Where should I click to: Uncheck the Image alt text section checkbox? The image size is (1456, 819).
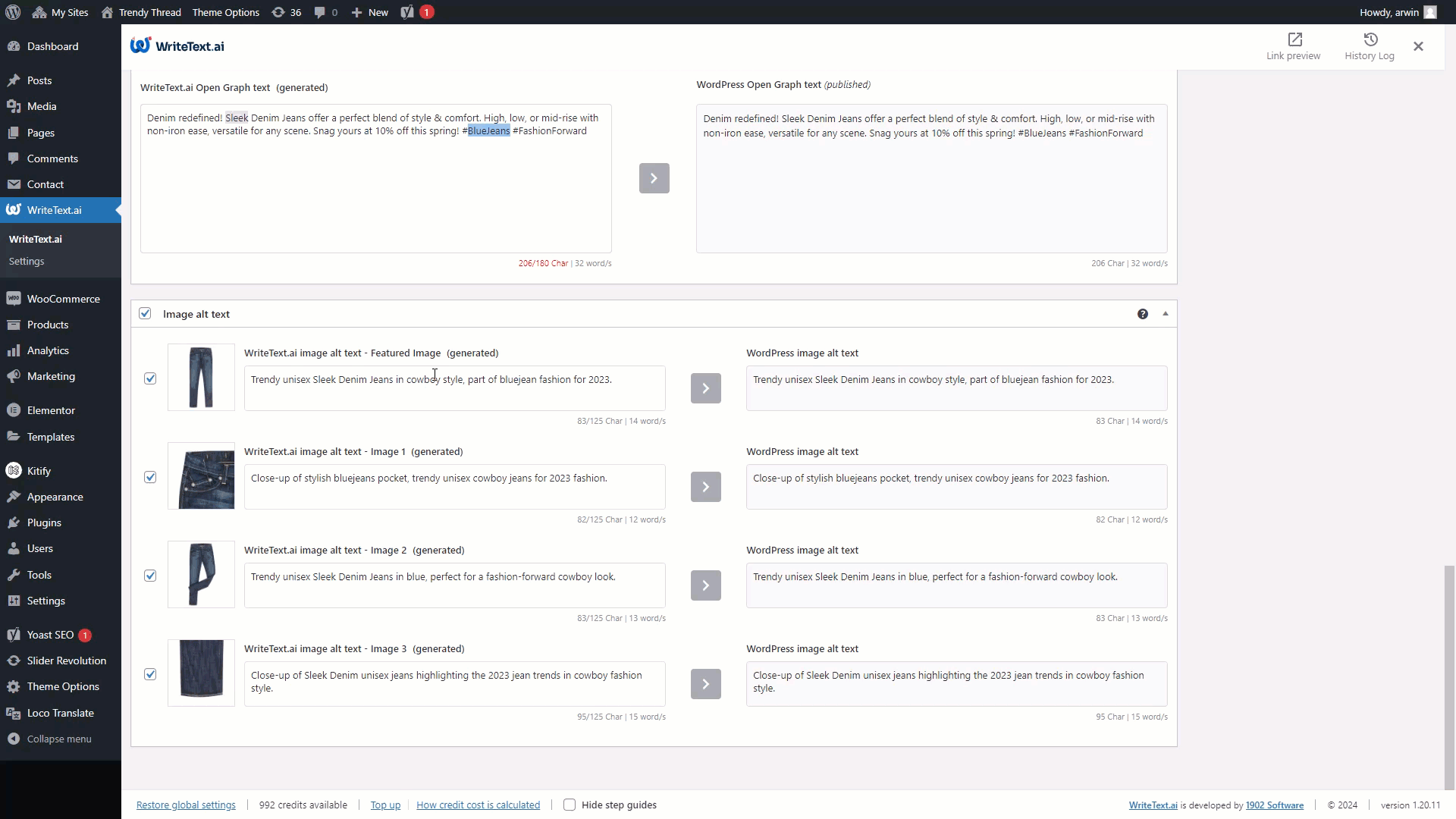coord(145,313)
